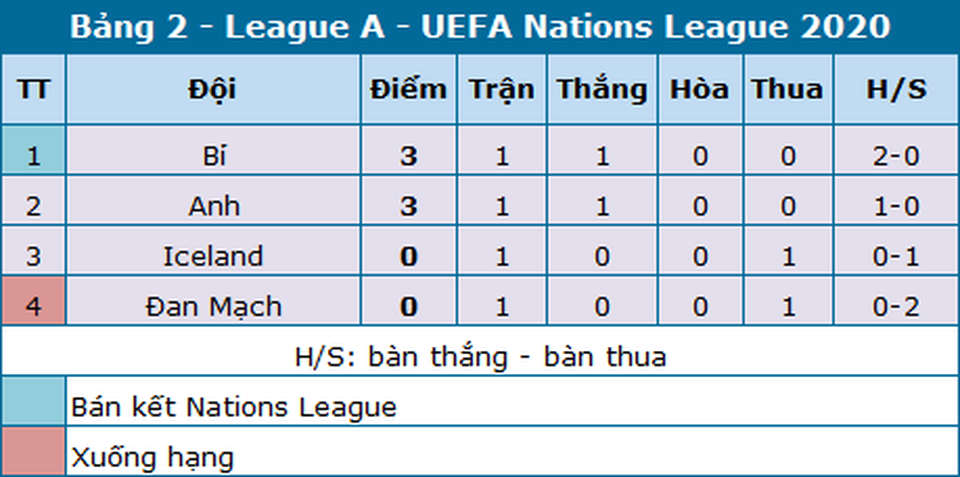Click the Xuống hạng legend text
The height and width of the screenshot is (477, 960).
click(152, 459)
